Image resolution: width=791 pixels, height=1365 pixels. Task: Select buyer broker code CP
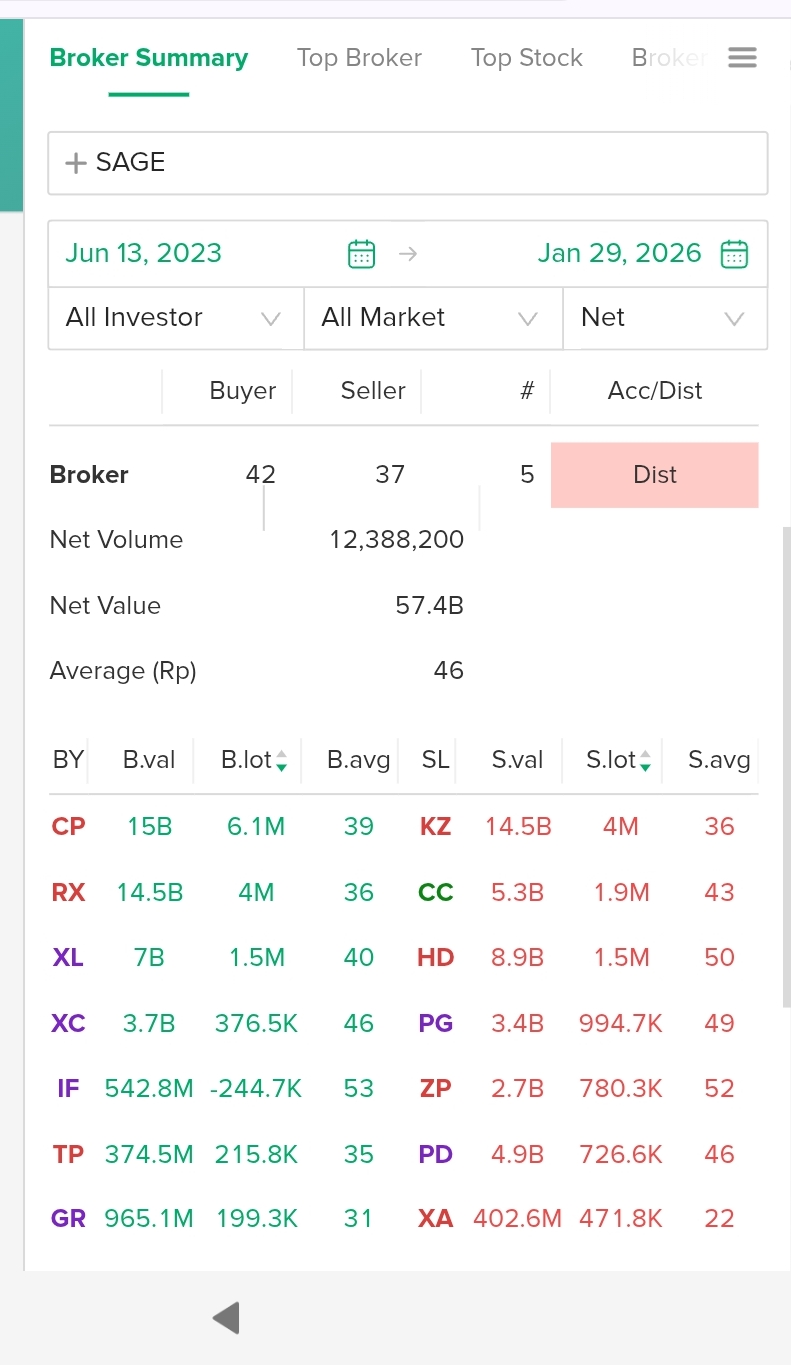69,827
